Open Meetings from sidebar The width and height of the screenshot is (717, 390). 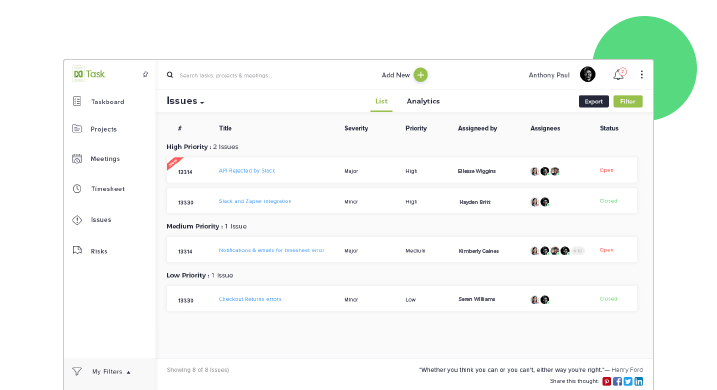click(105, 159)
